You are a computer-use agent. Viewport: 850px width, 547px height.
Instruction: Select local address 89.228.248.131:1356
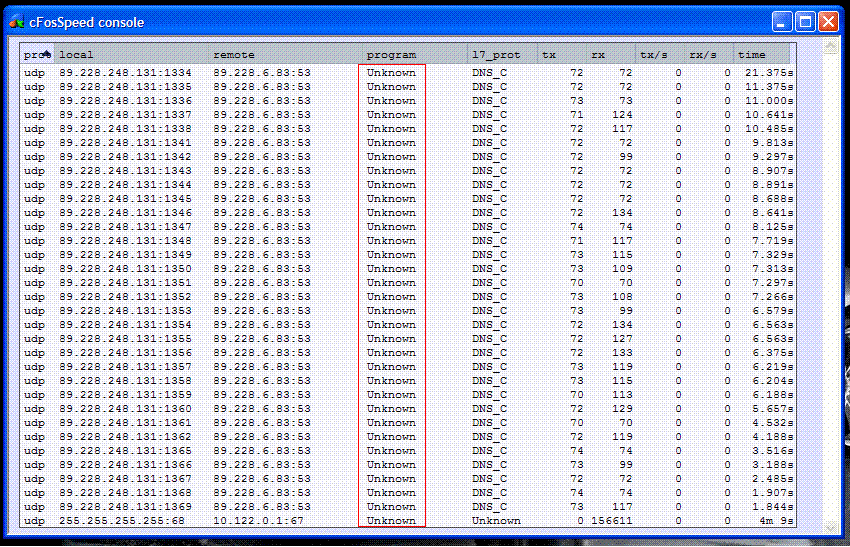coord(125,353)
